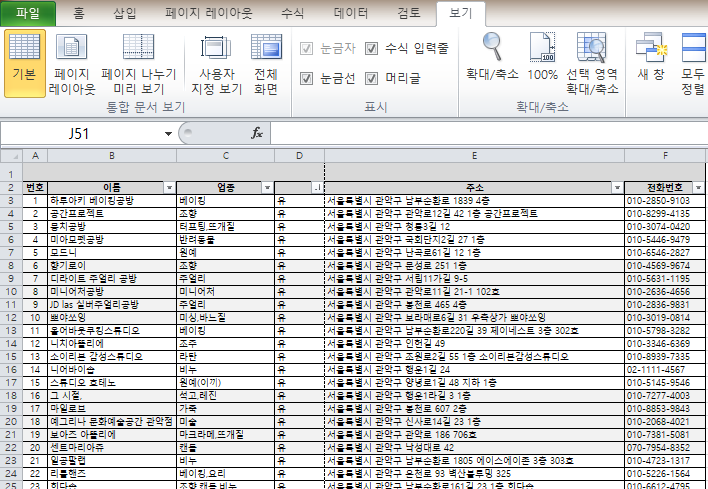Open Page Layout (페이지 레이아웃) view

(72, 63)
